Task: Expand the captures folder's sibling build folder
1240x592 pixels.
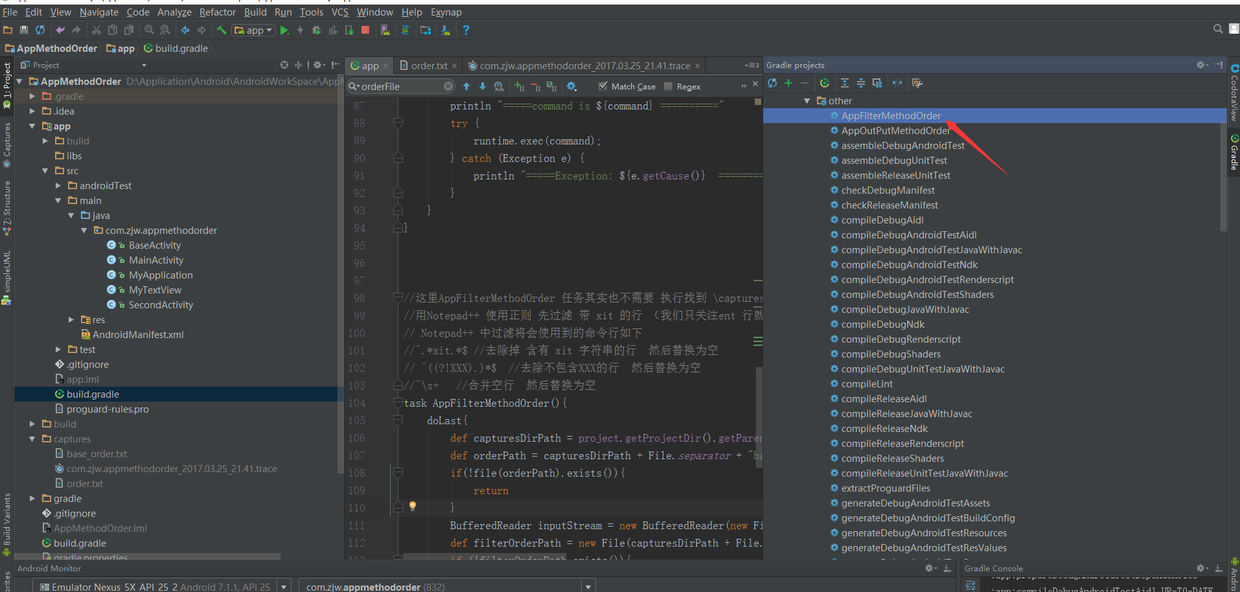Action: (x=33, y=424)
